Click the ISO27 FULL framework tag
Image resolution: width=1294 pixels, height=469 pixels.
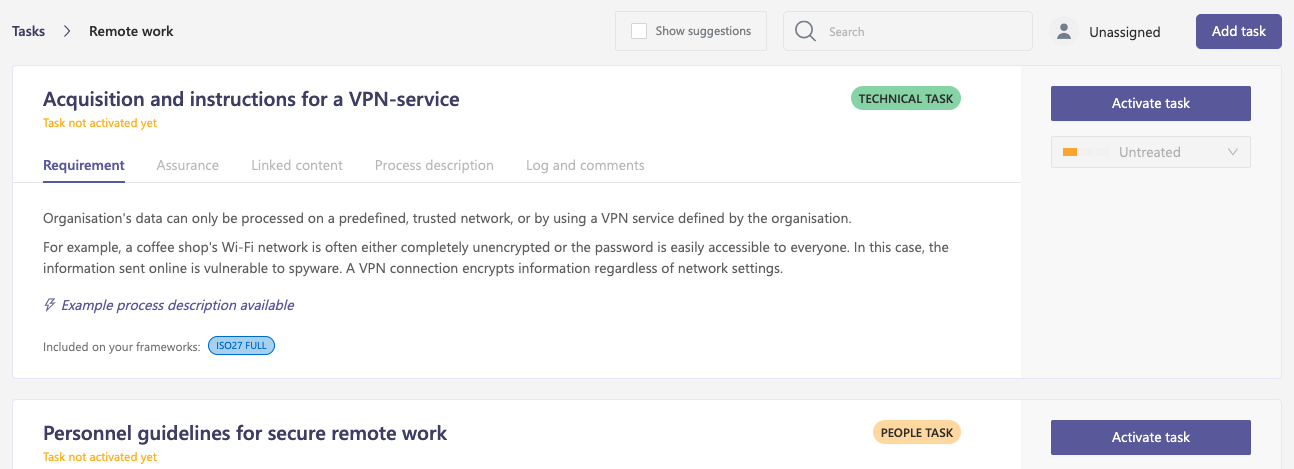click(241, 346)
